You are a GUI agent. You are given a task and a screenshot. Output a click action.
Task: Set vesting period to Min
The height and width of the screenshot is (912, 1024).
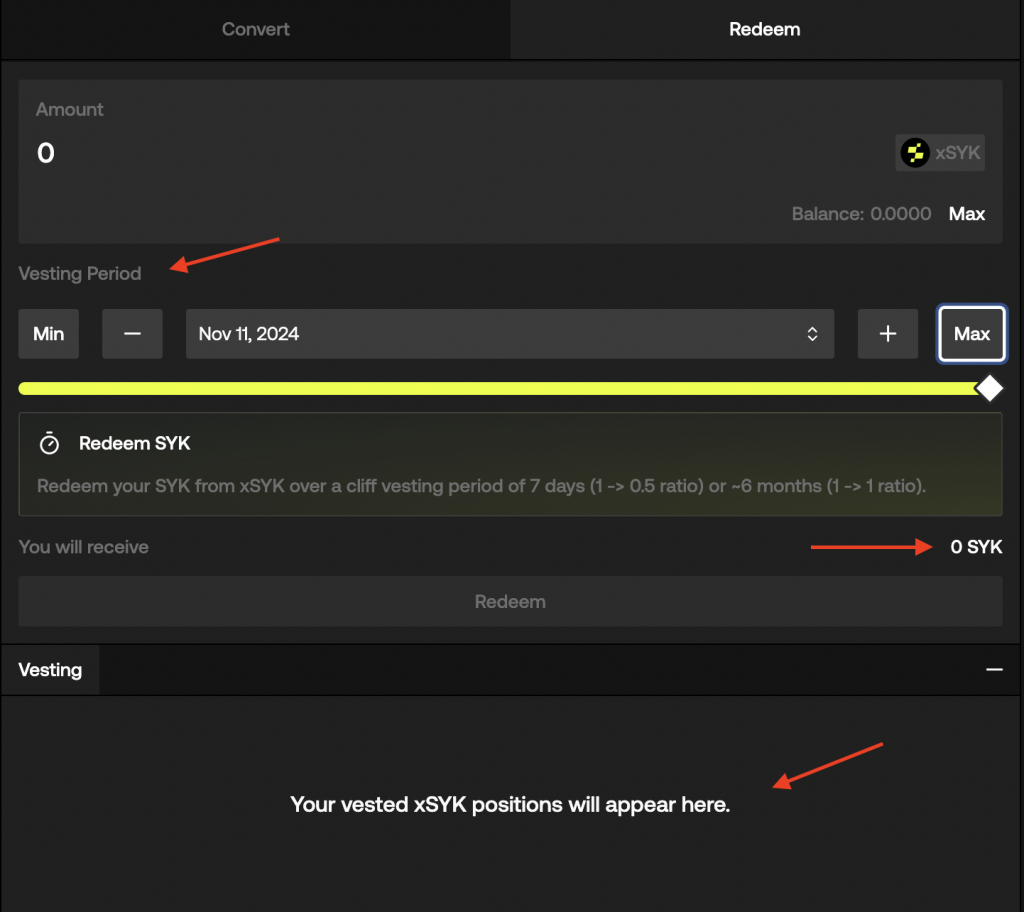tap(49, 334)
